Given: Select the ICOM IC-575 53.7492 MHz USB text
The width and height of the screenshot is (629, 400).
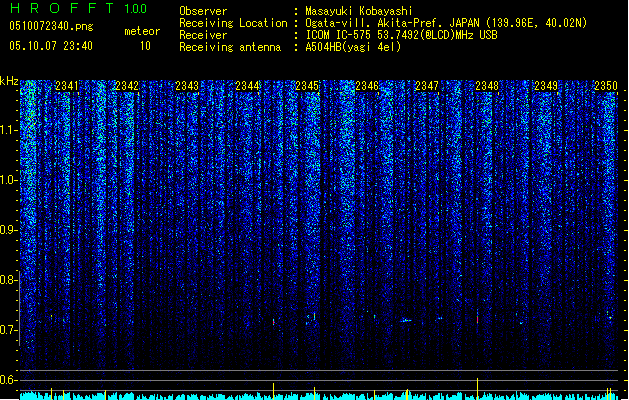Looking at the screenshot, I should coord(401,35).
